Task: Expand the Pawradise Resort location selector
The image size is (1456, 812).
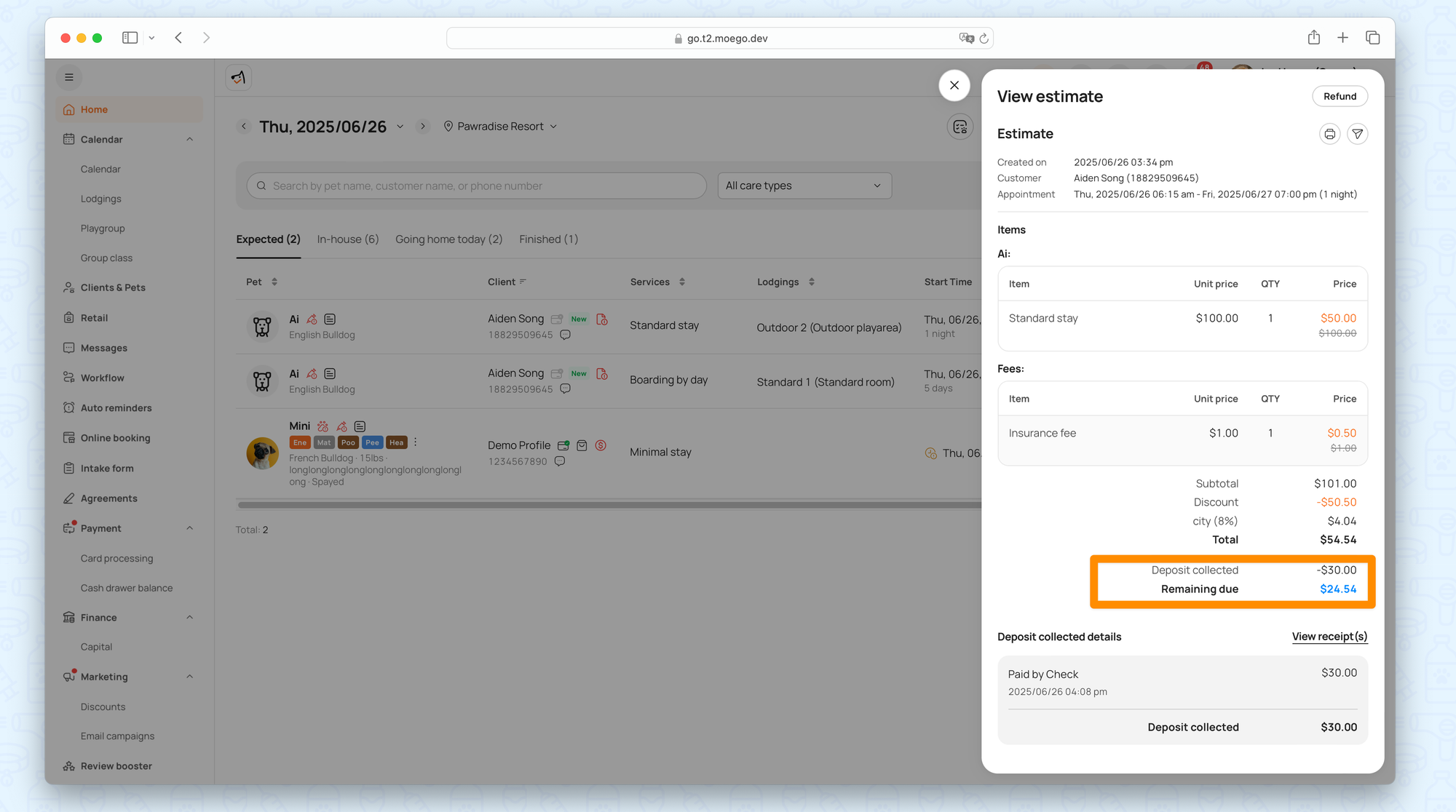Action: [501, 127]
